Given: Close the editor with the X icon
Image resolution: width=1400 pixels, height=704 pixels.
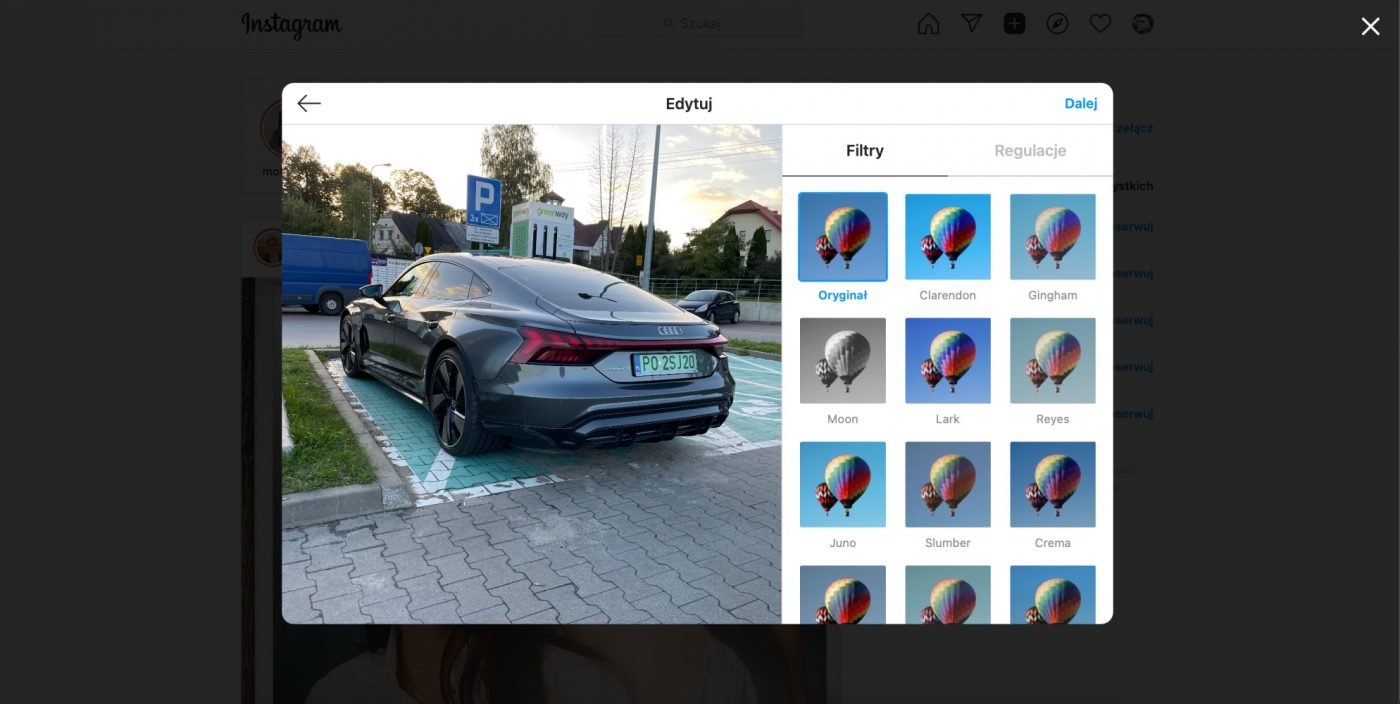Looking at the screenshot, I should pos(1370,27).
